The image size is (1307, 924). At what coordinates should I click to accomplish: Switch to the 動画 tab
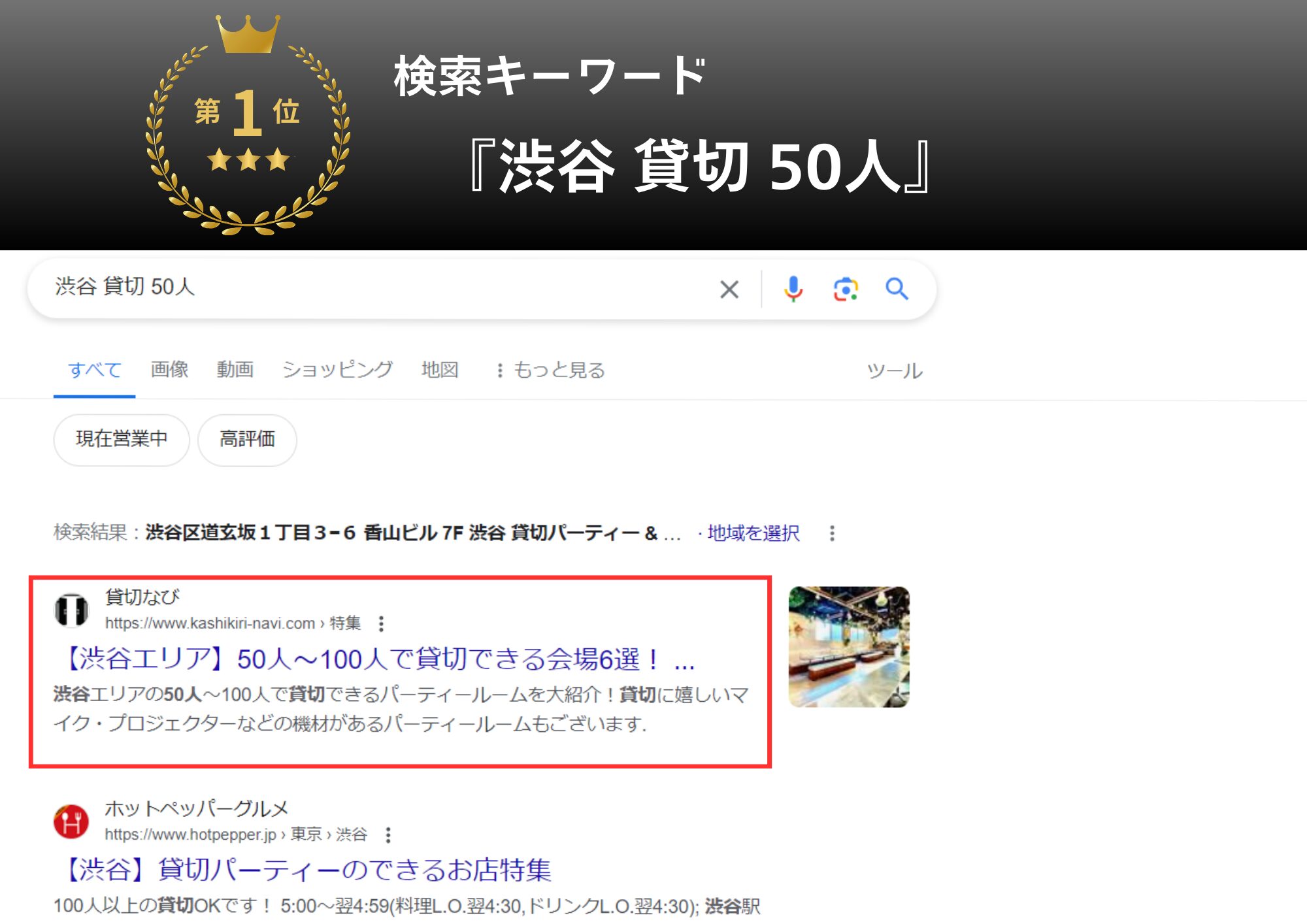click(x=235, y=370)
